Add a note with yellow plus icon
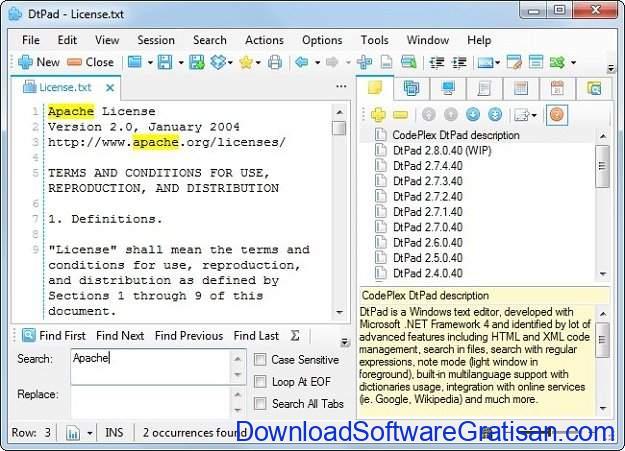Image resolution: width=625 pixels, height=451 pixels. coord(378,115)
